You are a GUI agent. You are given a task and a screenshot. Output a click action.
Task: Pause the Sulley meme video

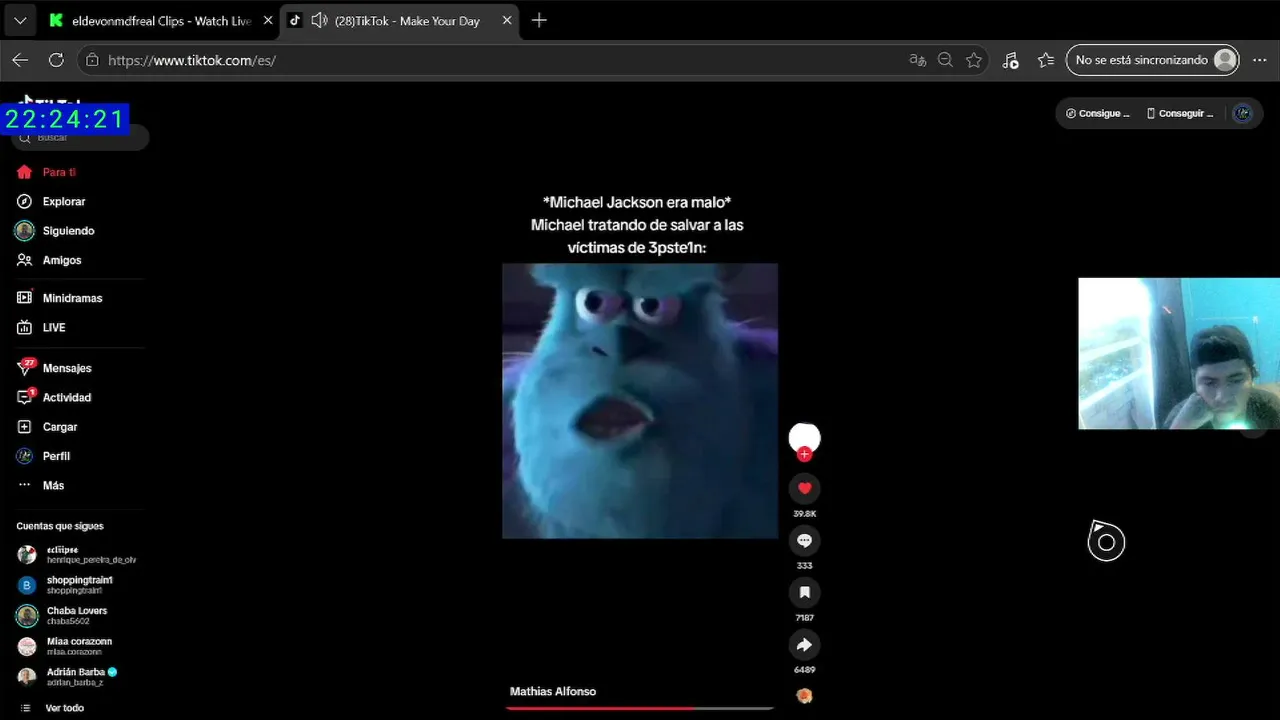click(x=640, y=400)
